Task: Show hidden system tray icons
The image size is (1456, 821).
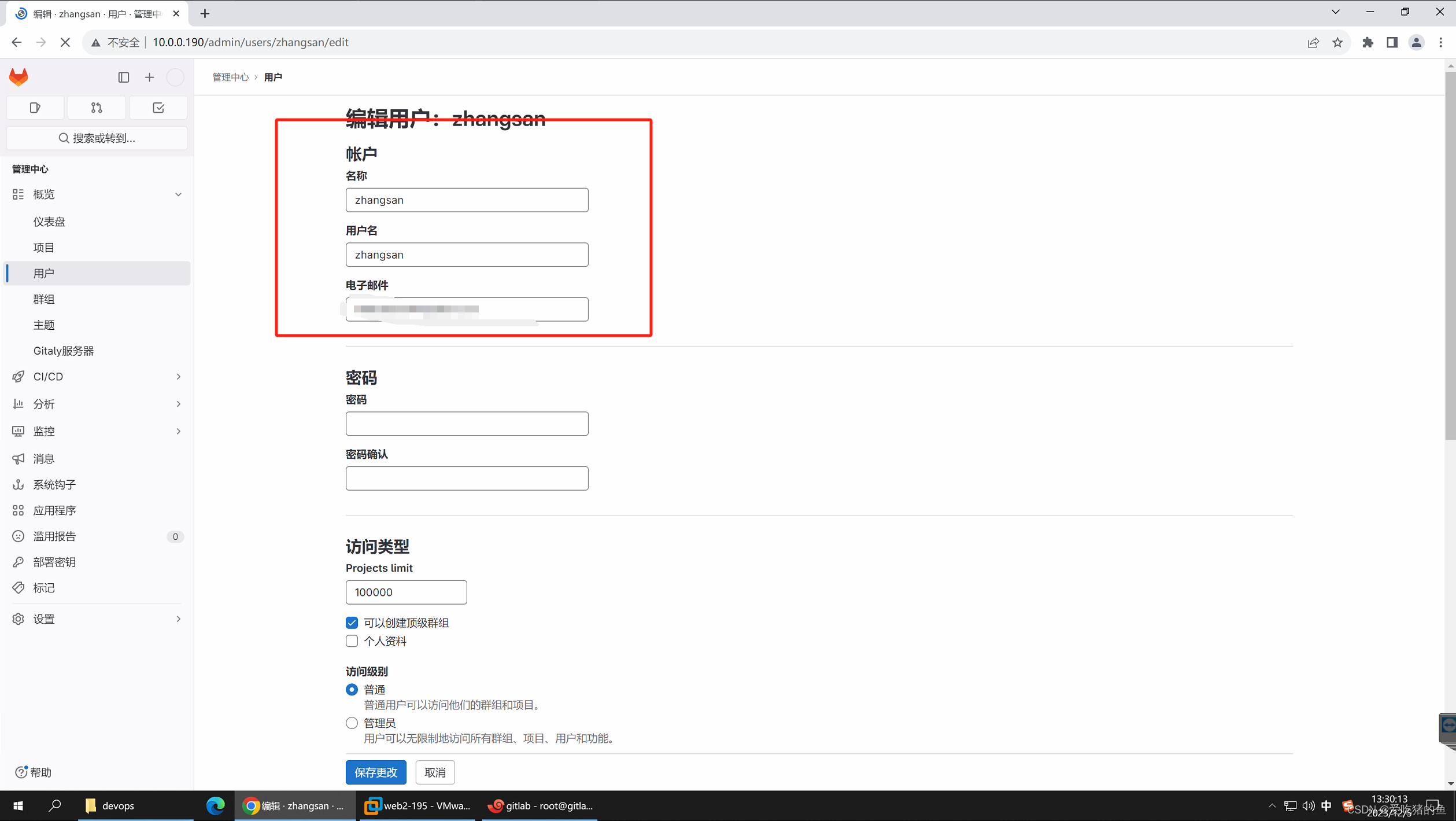Action: coord(1272,806)
